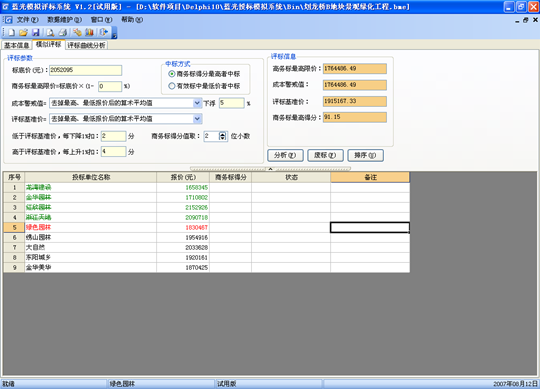Open the 评标基准价 method dropdown
Image resolution: width=540 pixels, height=389 pixels.
point(197,119)
